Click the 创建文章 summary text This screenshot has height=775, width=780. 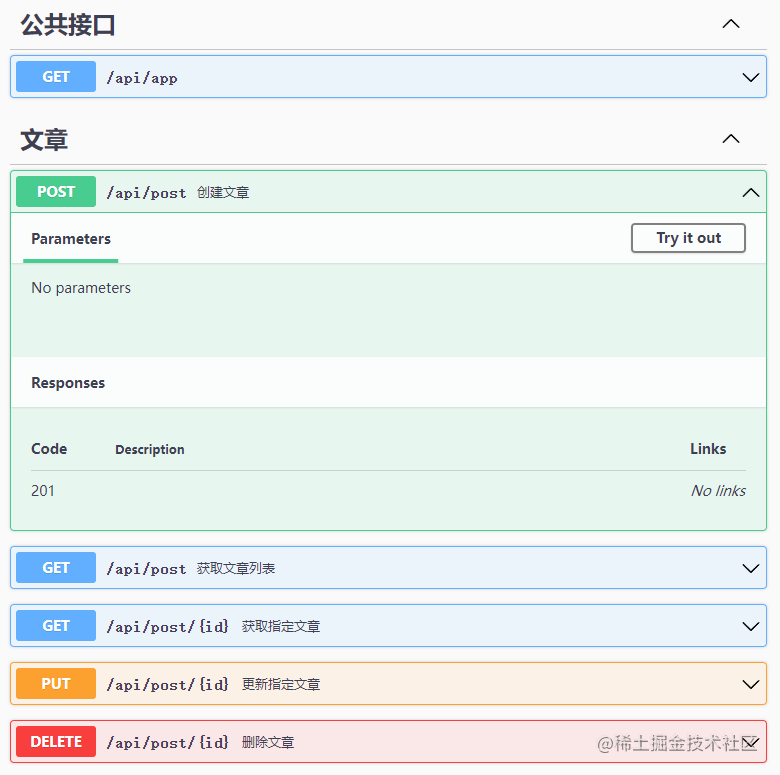click(223, 193)
